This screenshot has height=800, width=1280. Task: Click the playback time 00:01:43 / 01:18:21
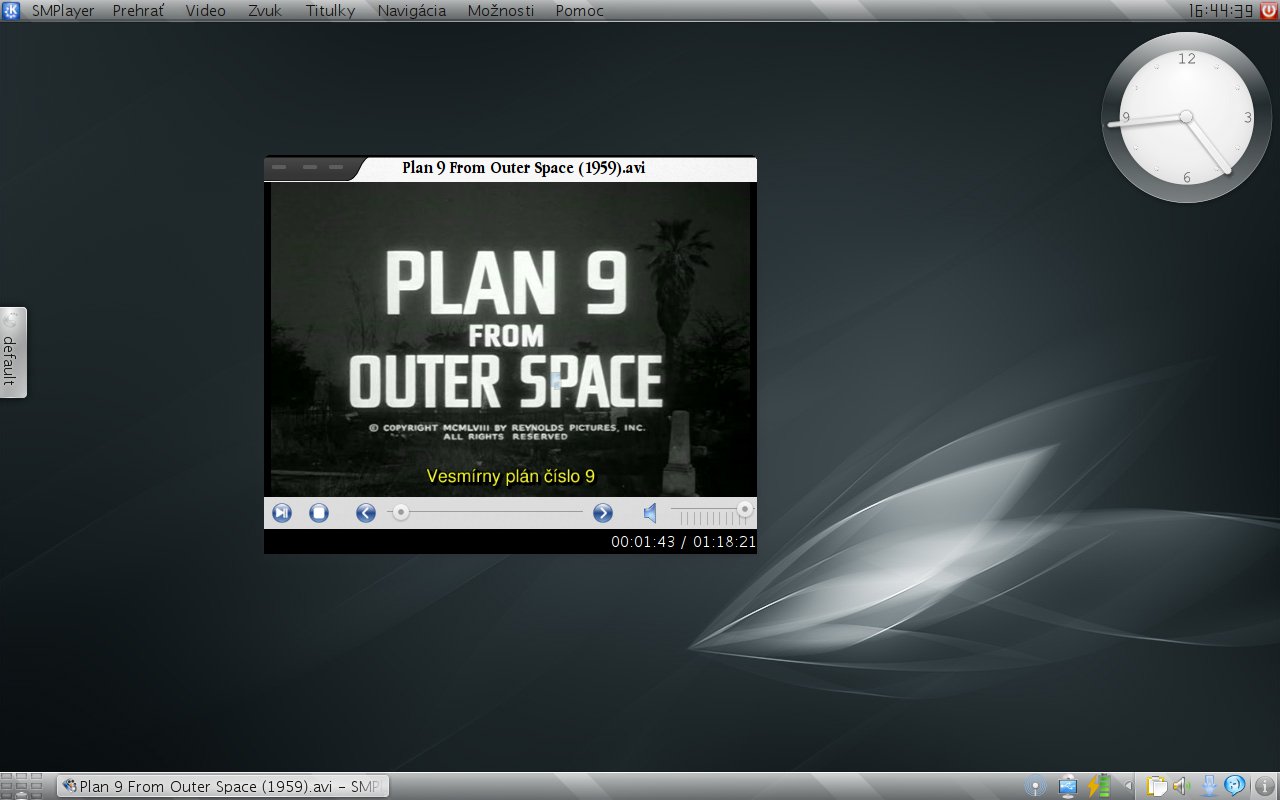coord(684,541)
